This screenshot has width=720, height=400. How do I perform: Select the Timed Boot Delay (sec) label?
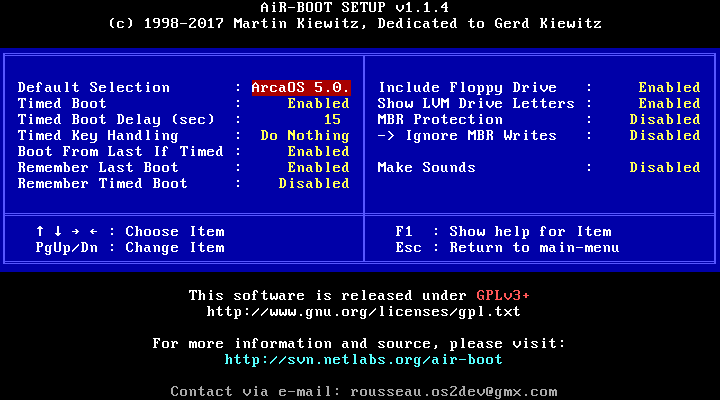tap(116, 119)
